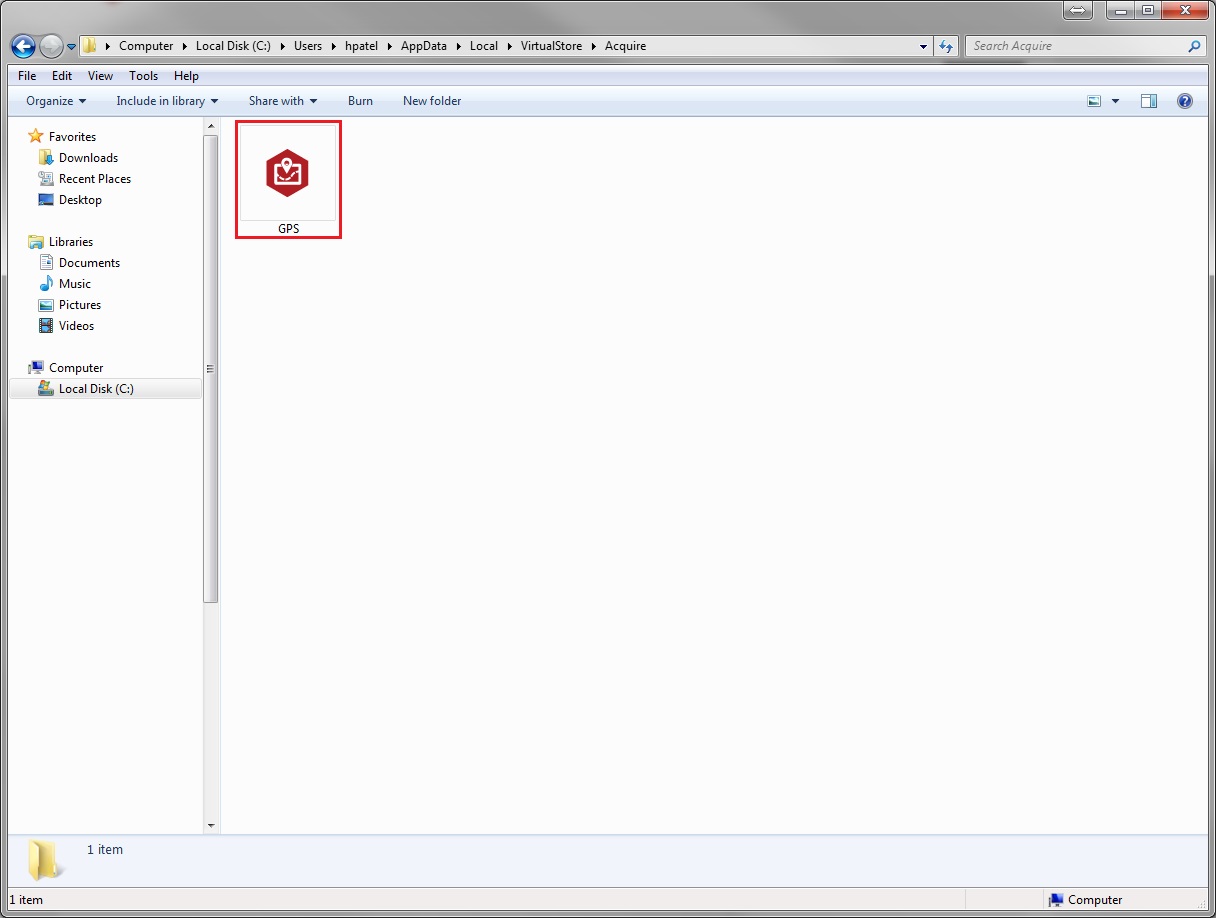
Task: Open Videos library
Action: coord(76,326)
